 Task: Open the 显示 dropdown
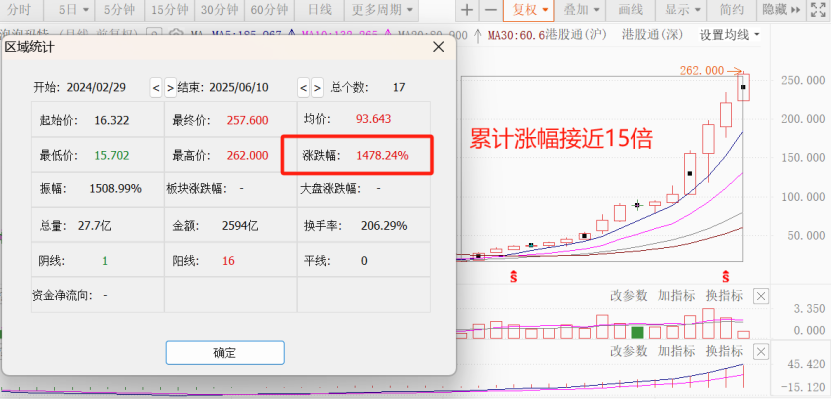click(x=683, y=10)
